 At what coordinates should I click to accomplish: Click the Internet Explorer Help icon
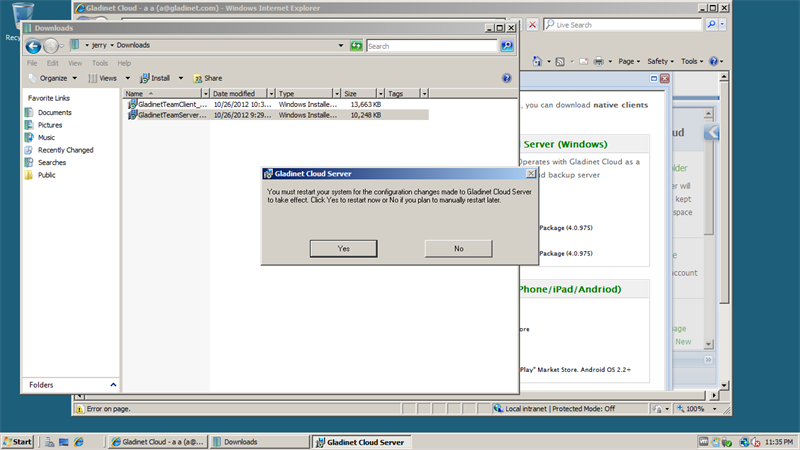click(x=714, y=61)
